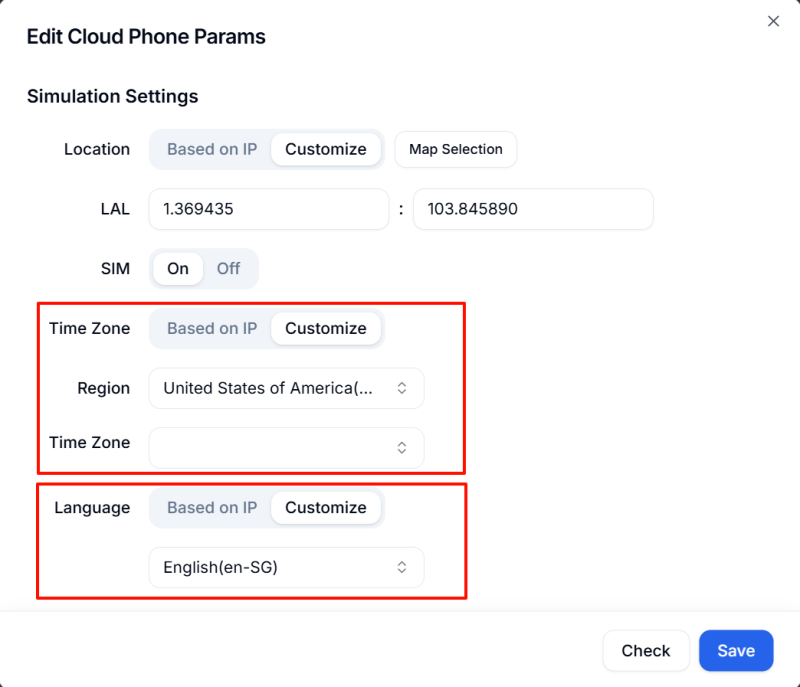Set Location to Based on IP
800x687 pixels.
[x=212, y=149]
